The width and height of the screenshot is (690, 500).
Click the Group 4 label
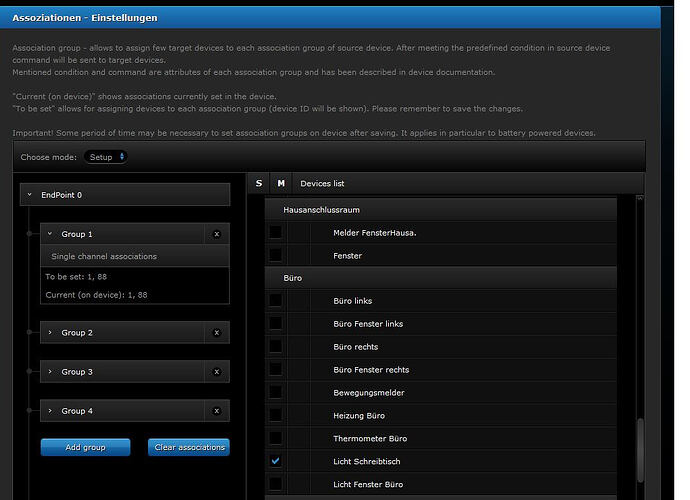pos(77,411)
